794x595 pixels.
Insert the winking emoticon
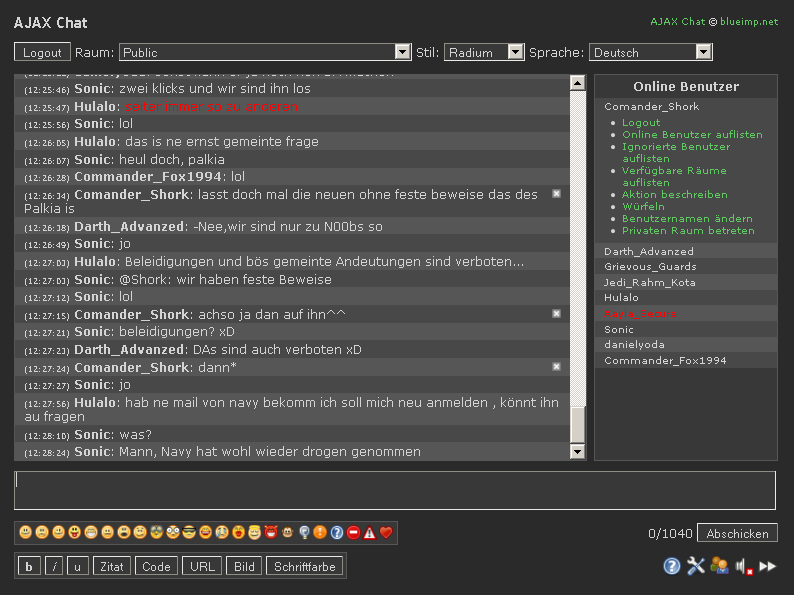58,532
